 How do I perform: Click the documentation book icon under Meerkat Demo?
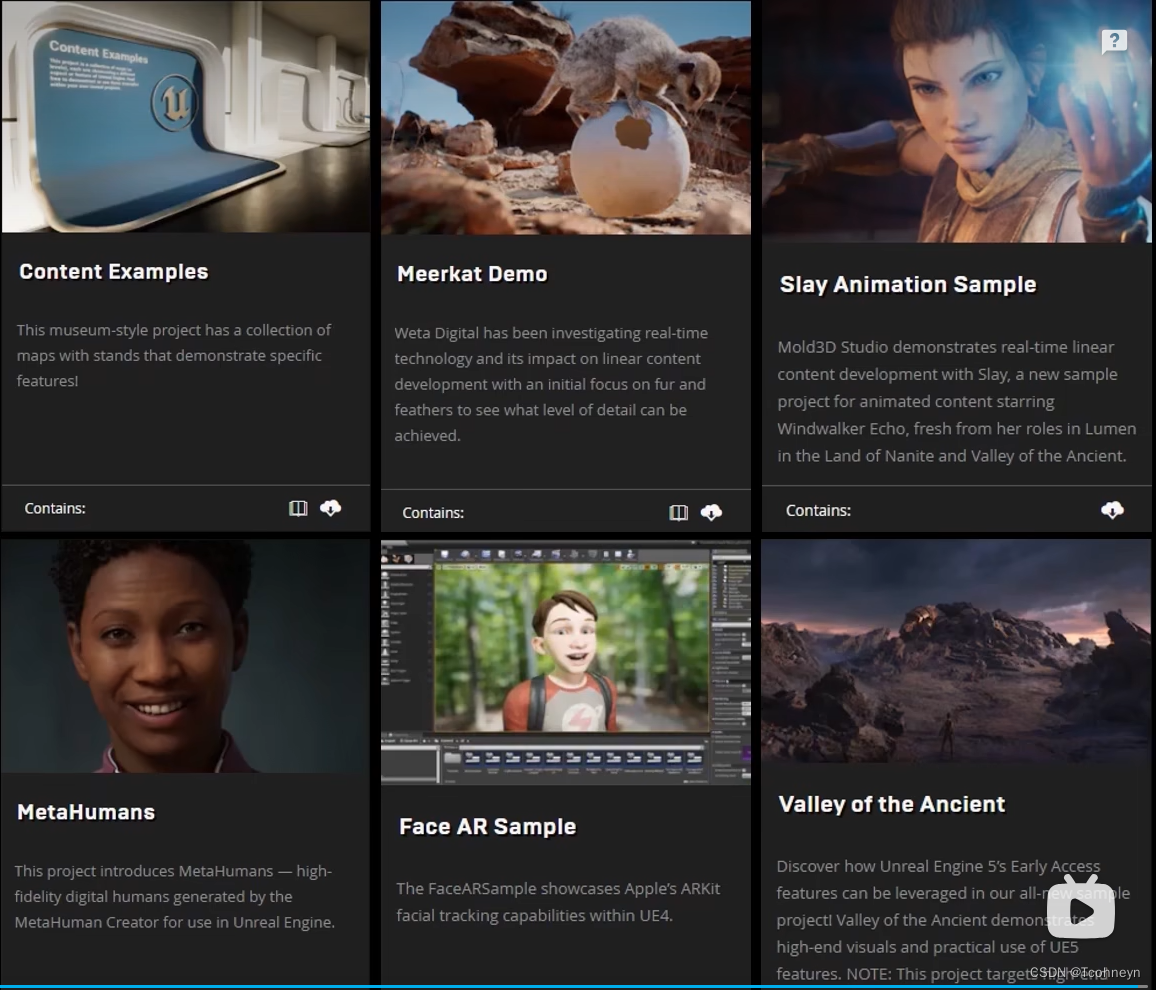point(678,512)
